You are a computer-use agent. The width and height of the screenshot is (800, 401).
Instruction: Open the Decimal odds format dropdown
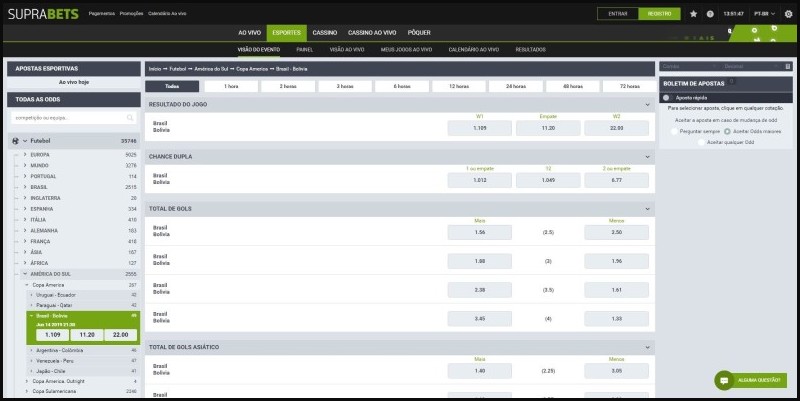[750, 66]
